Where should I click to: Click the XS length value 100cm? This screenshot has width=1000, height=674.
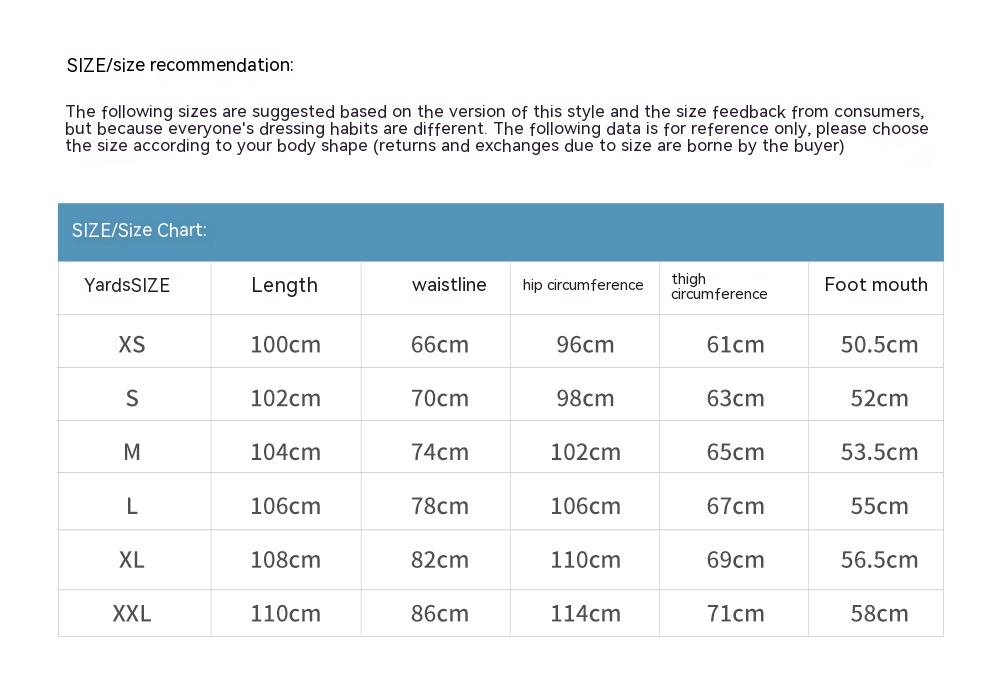285,344
